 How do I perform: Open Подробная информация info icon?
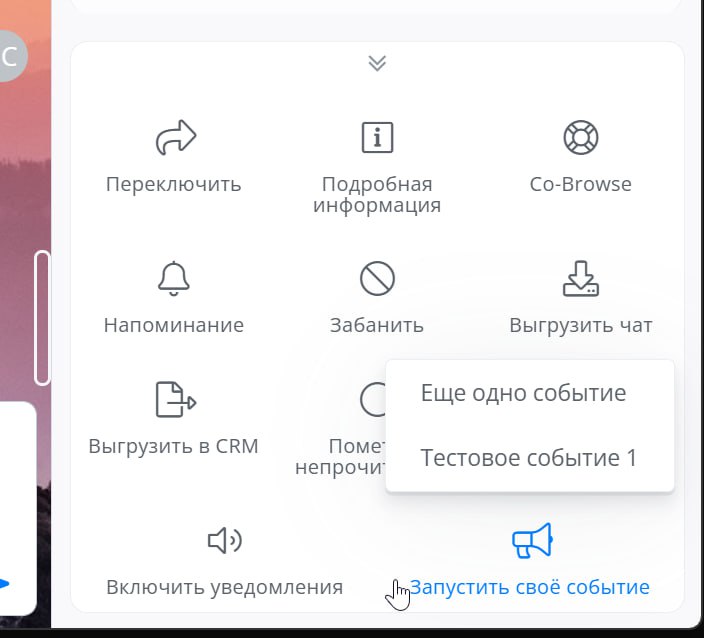click(x=377, y=137)
